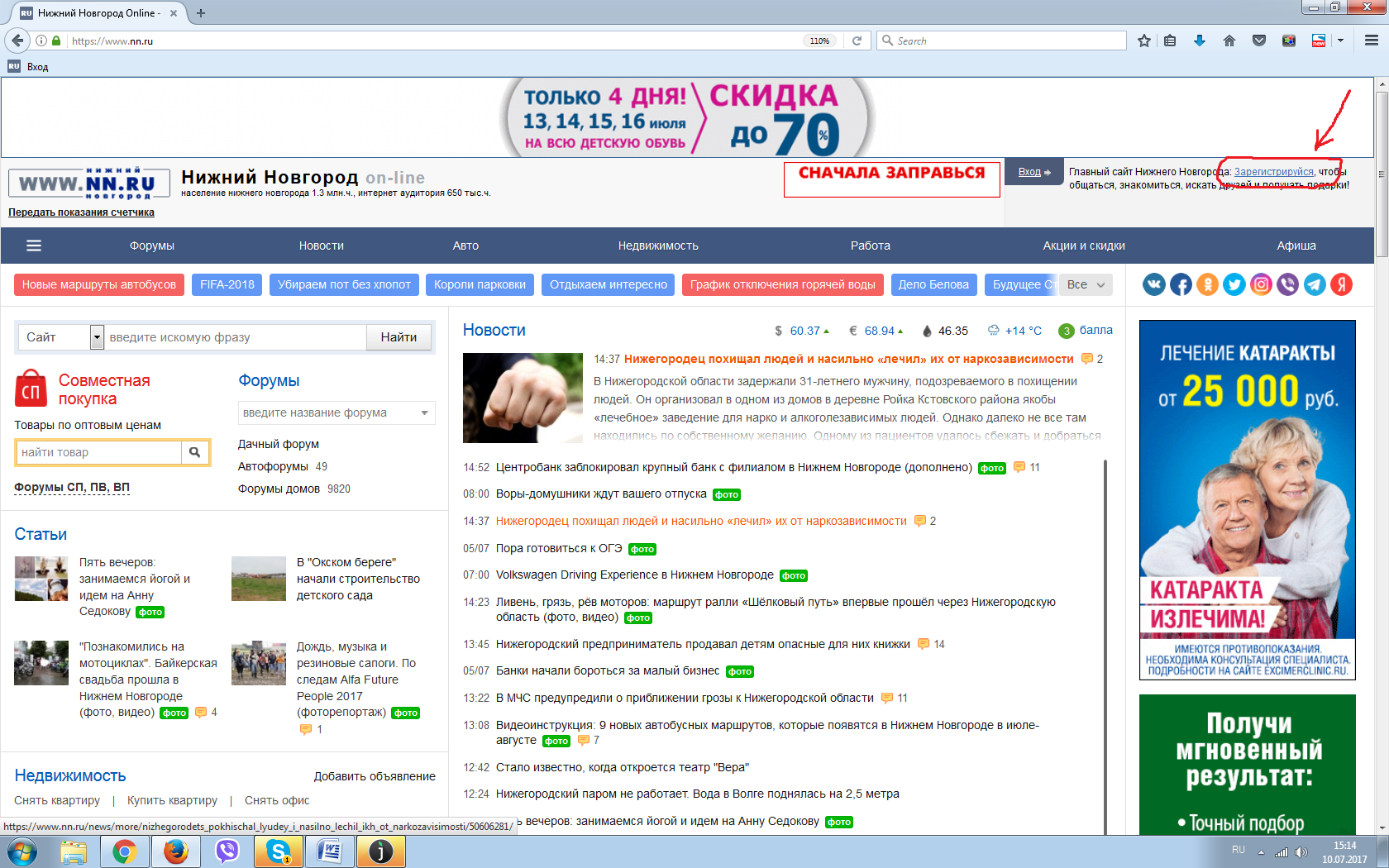Open Viber from the taskbar
Image resolution: width=1389 pixels, height=868 pixels.
[227, 851]
